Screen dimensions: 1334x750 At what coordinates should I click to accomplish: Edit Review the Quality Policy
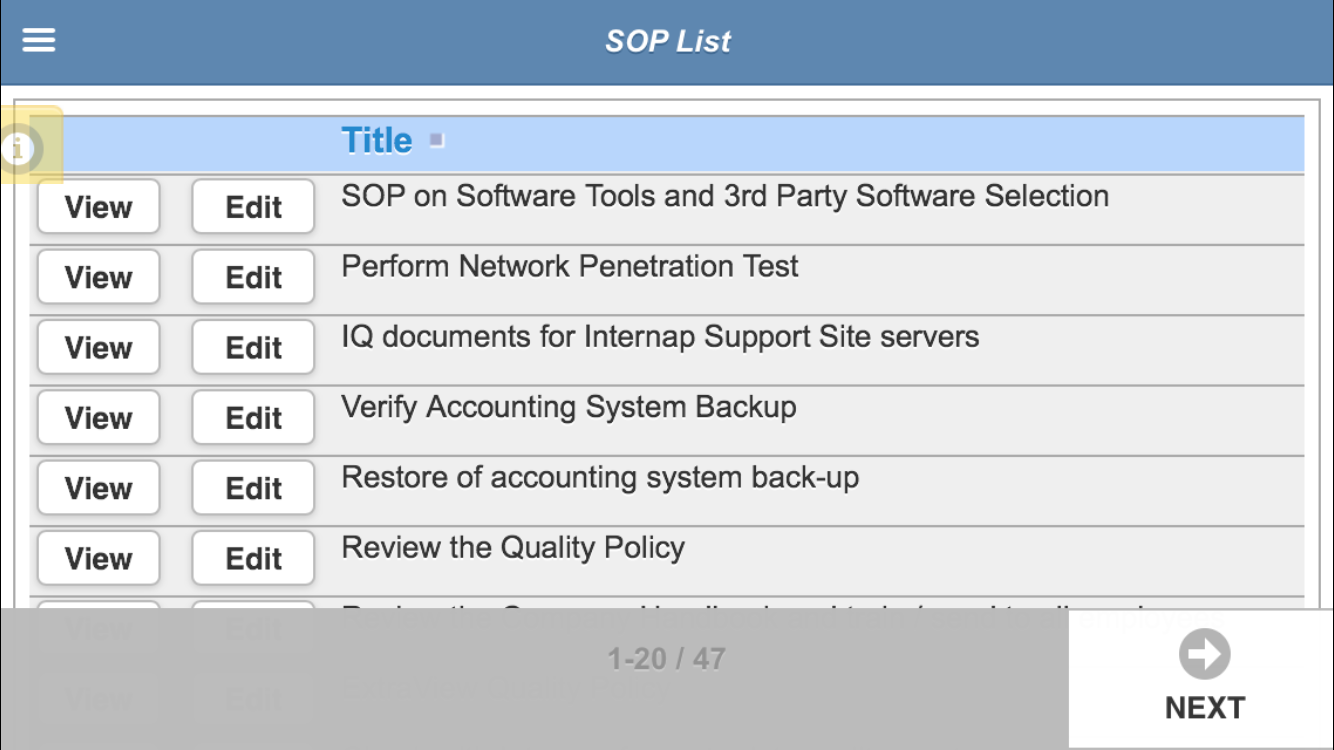tap(253, 558)
